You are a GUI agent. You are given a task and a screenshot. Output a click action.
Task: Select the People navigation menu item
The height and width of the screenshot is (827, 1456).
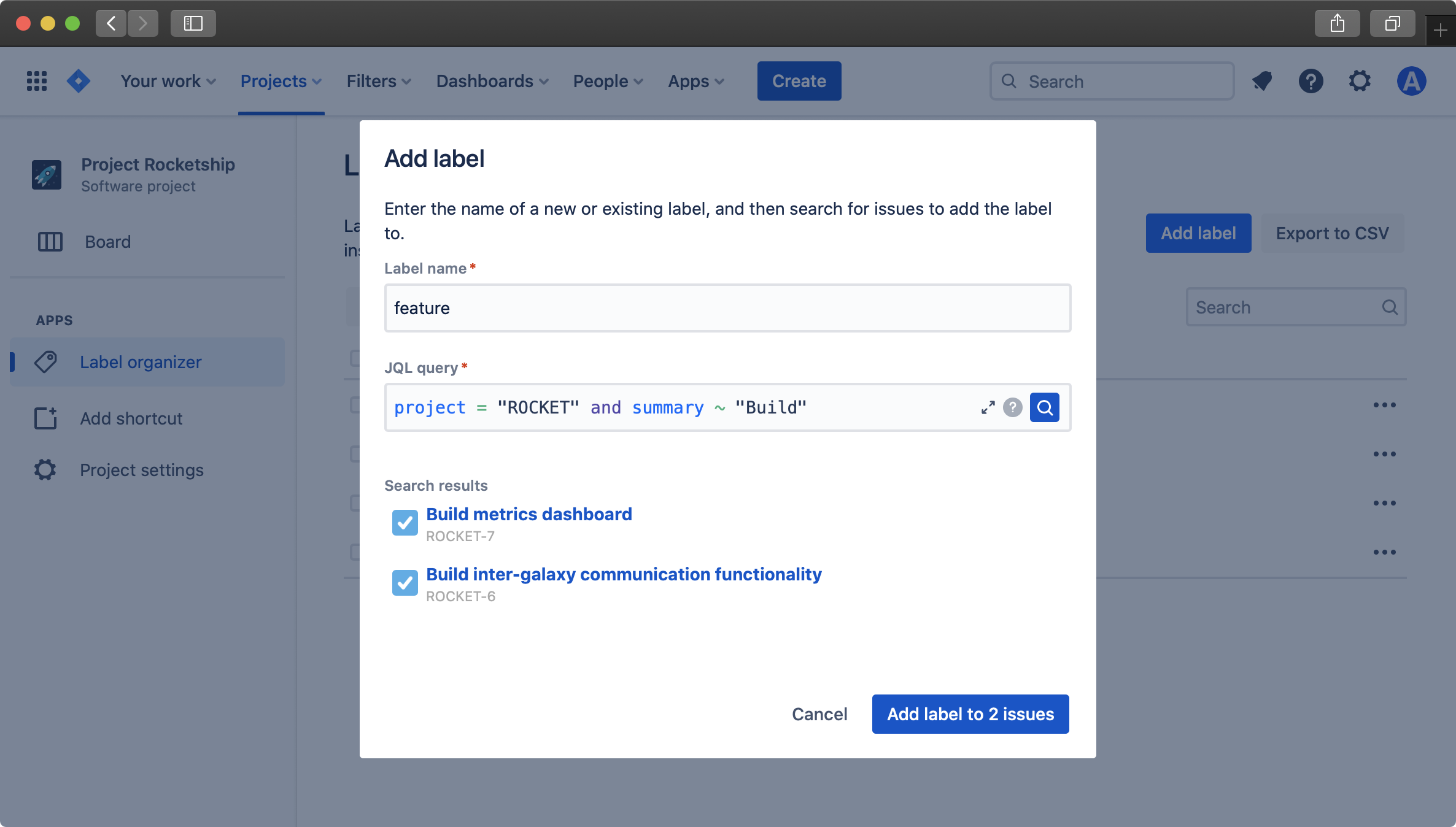607,81
